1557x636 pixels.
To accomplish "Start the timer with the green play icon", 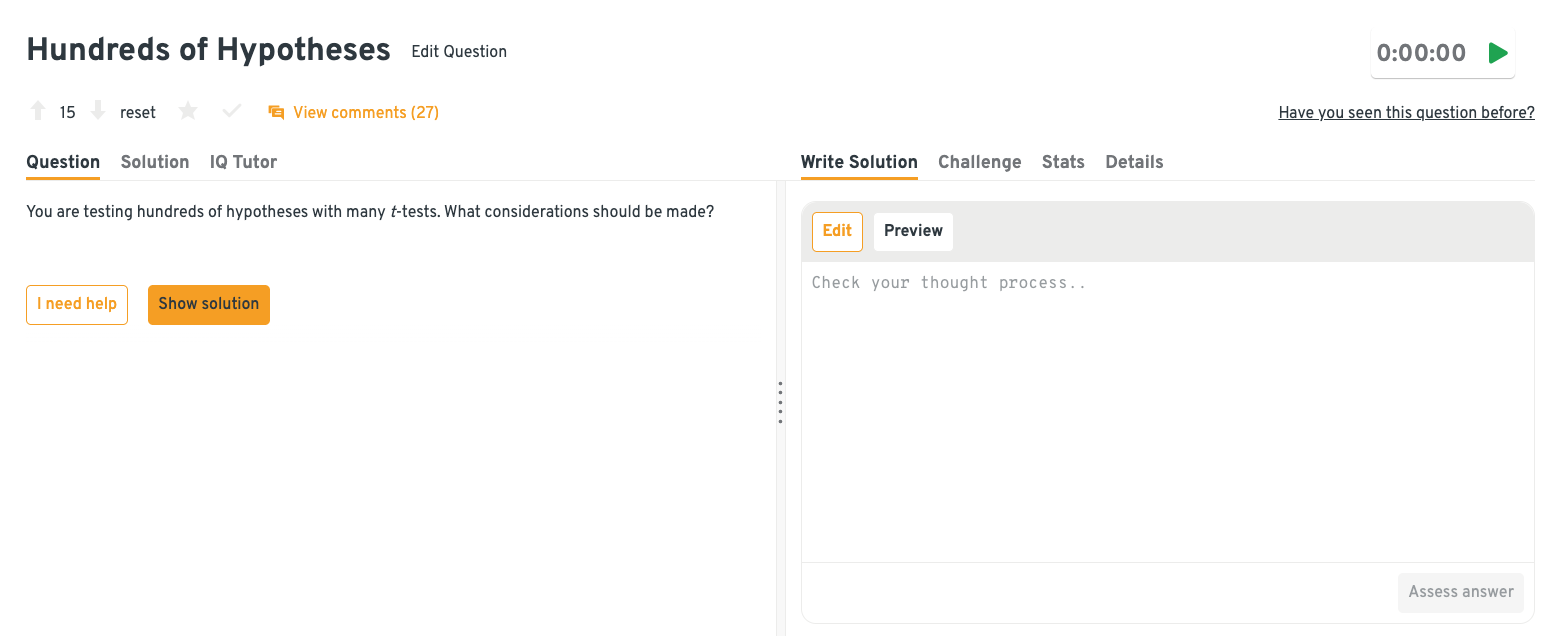I will pyautogui.click(x=1497, y=53).
